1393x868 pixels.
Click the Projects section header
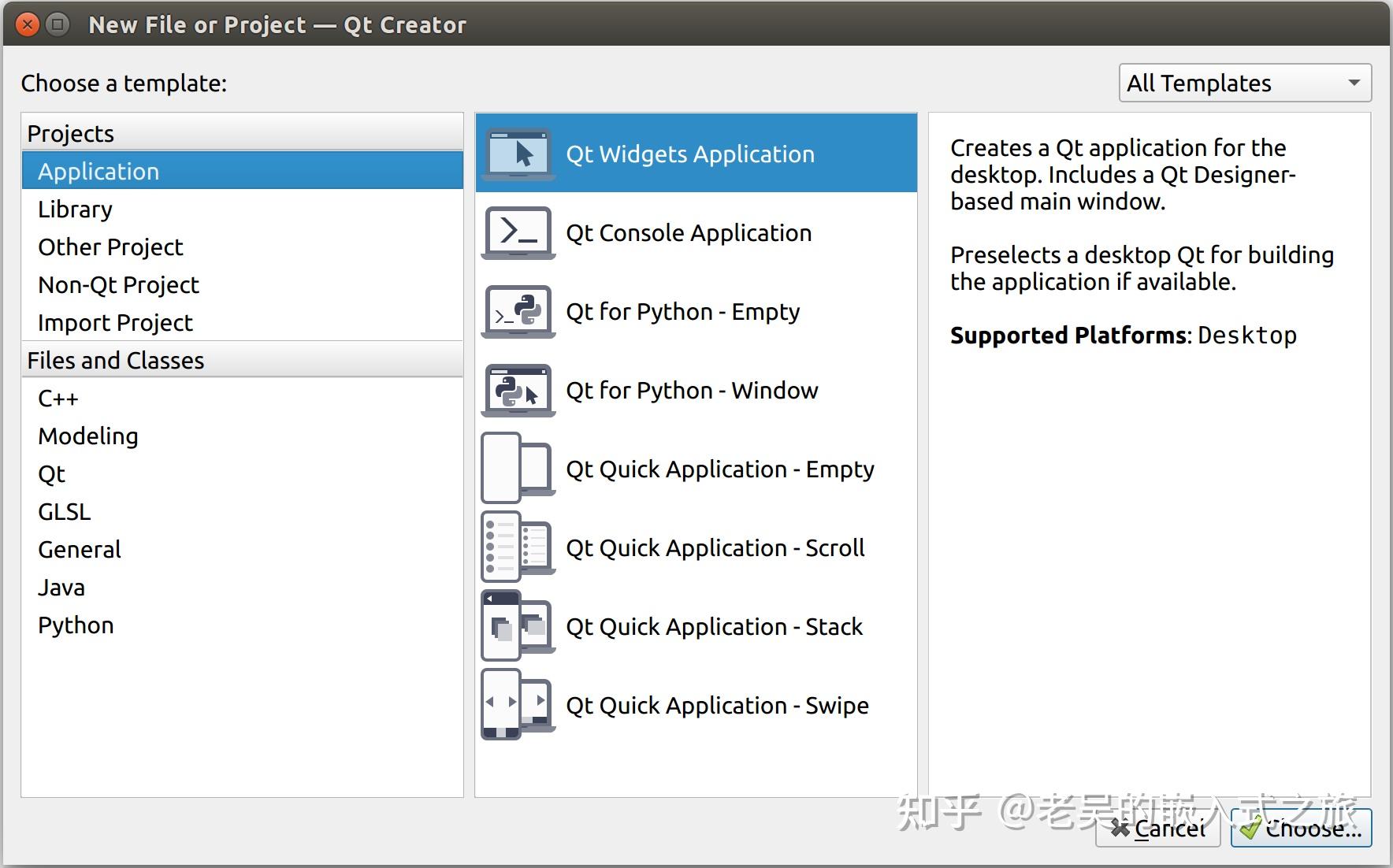coord(70,132)
